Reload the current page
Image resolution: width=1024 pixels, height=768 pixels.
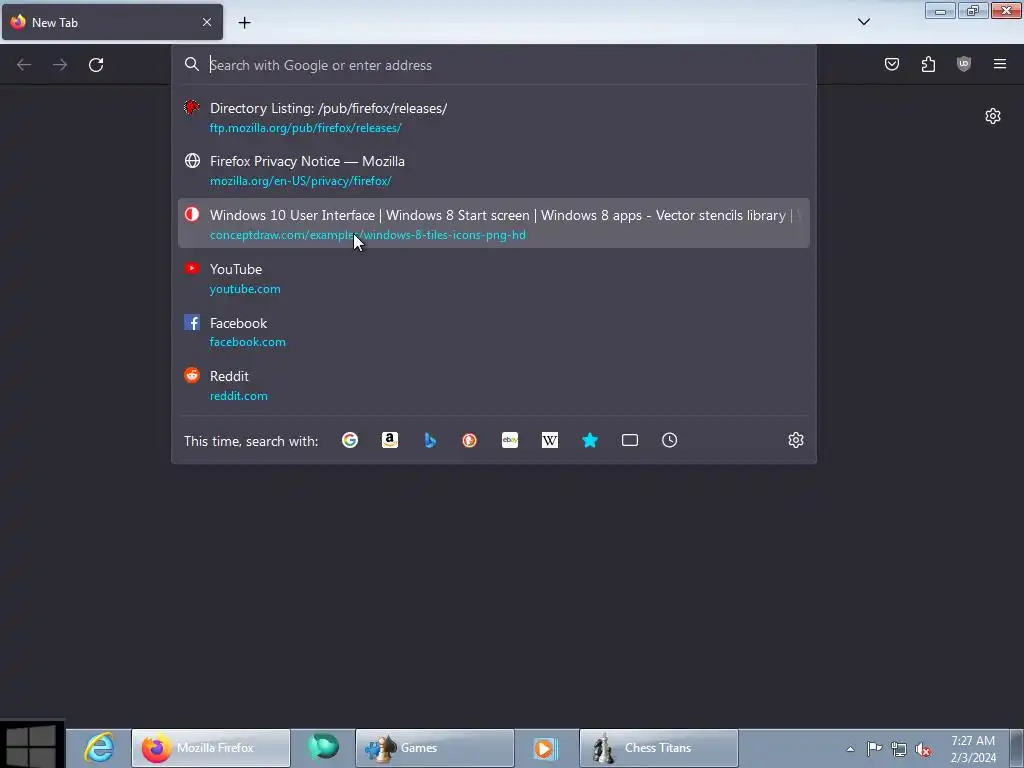coord(96,65)
